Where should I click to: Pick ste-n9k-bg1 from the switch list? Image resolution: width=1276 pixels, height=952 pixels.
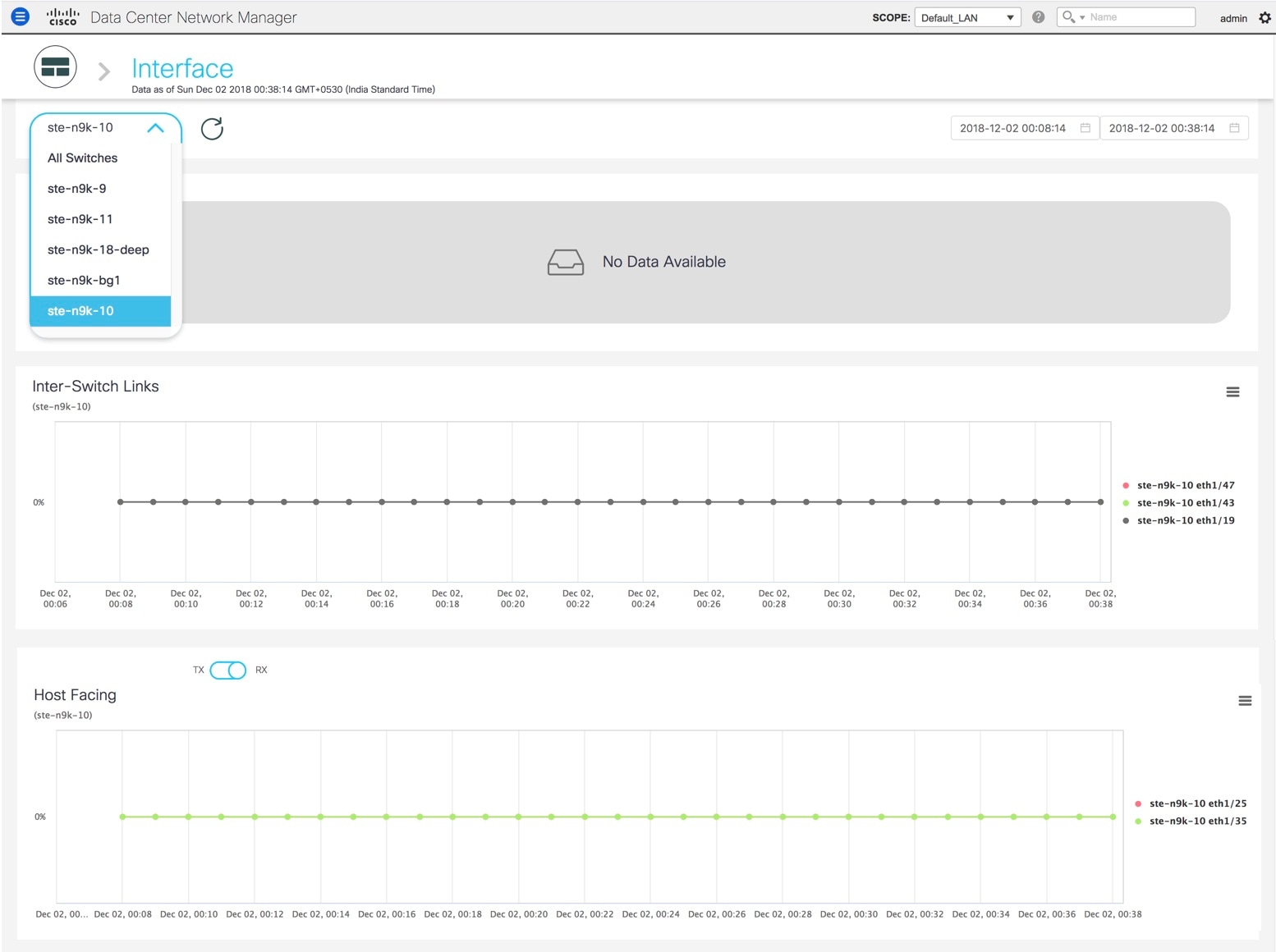[x=100, y=281]
